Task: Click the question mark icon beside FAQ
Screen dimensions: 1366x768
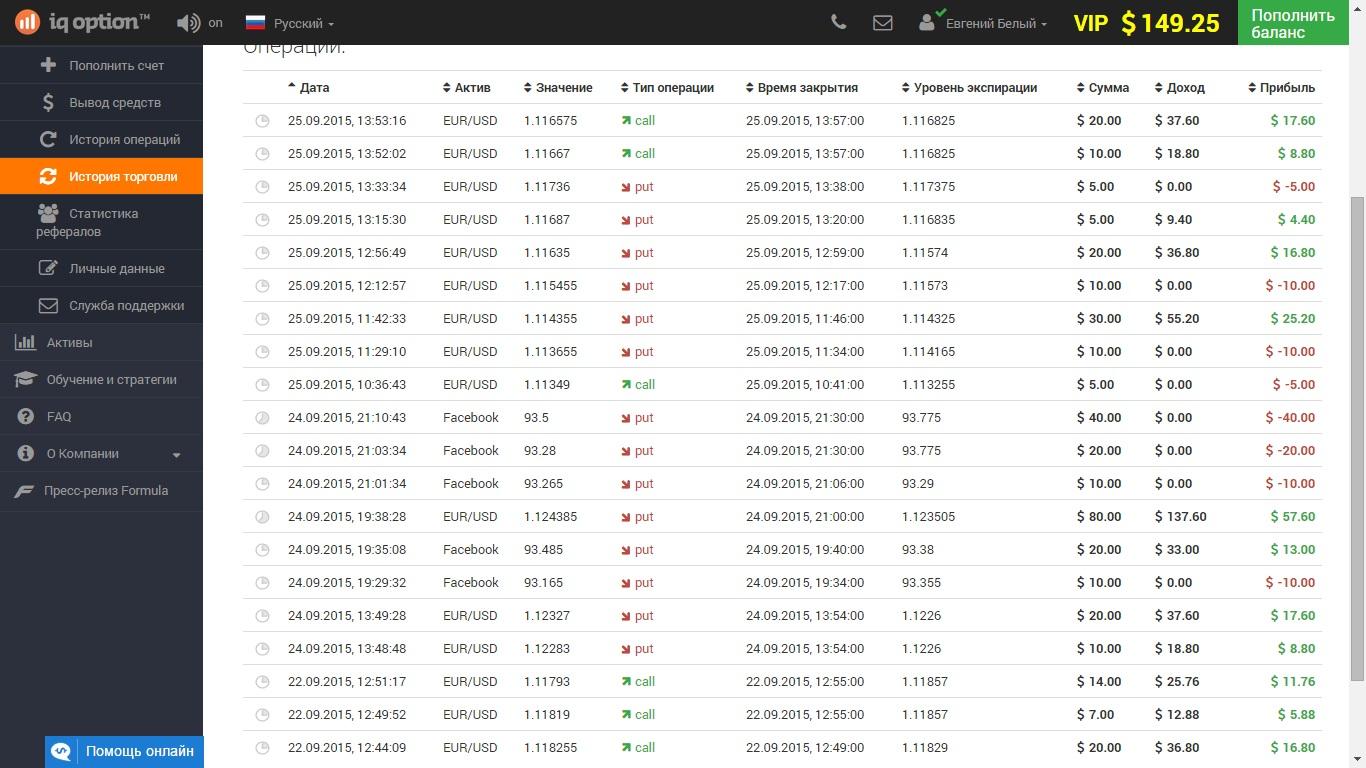Action: point(26,417)
